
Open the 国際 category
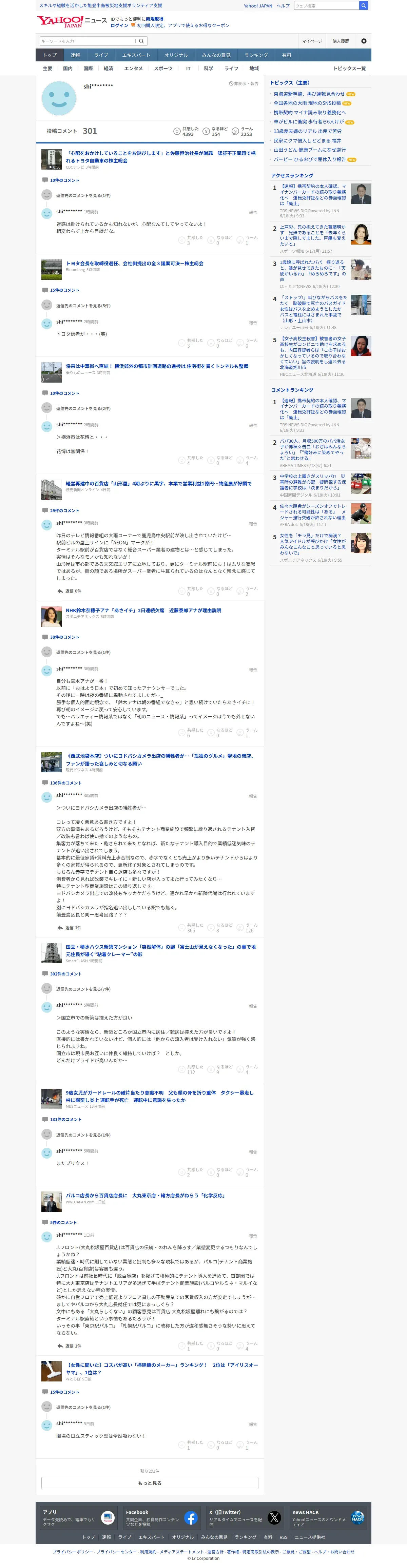(x=88, y=69)
